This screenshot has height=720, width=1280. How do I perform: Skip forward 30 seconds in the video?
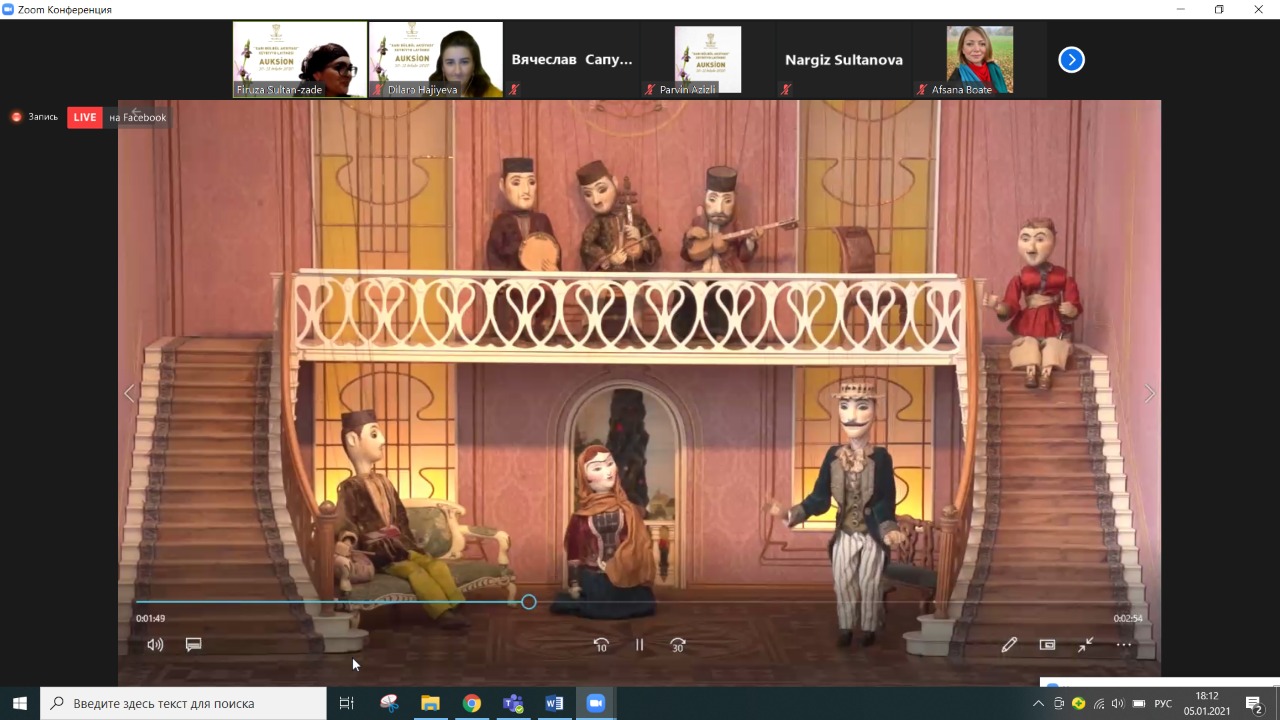[678, 645]
